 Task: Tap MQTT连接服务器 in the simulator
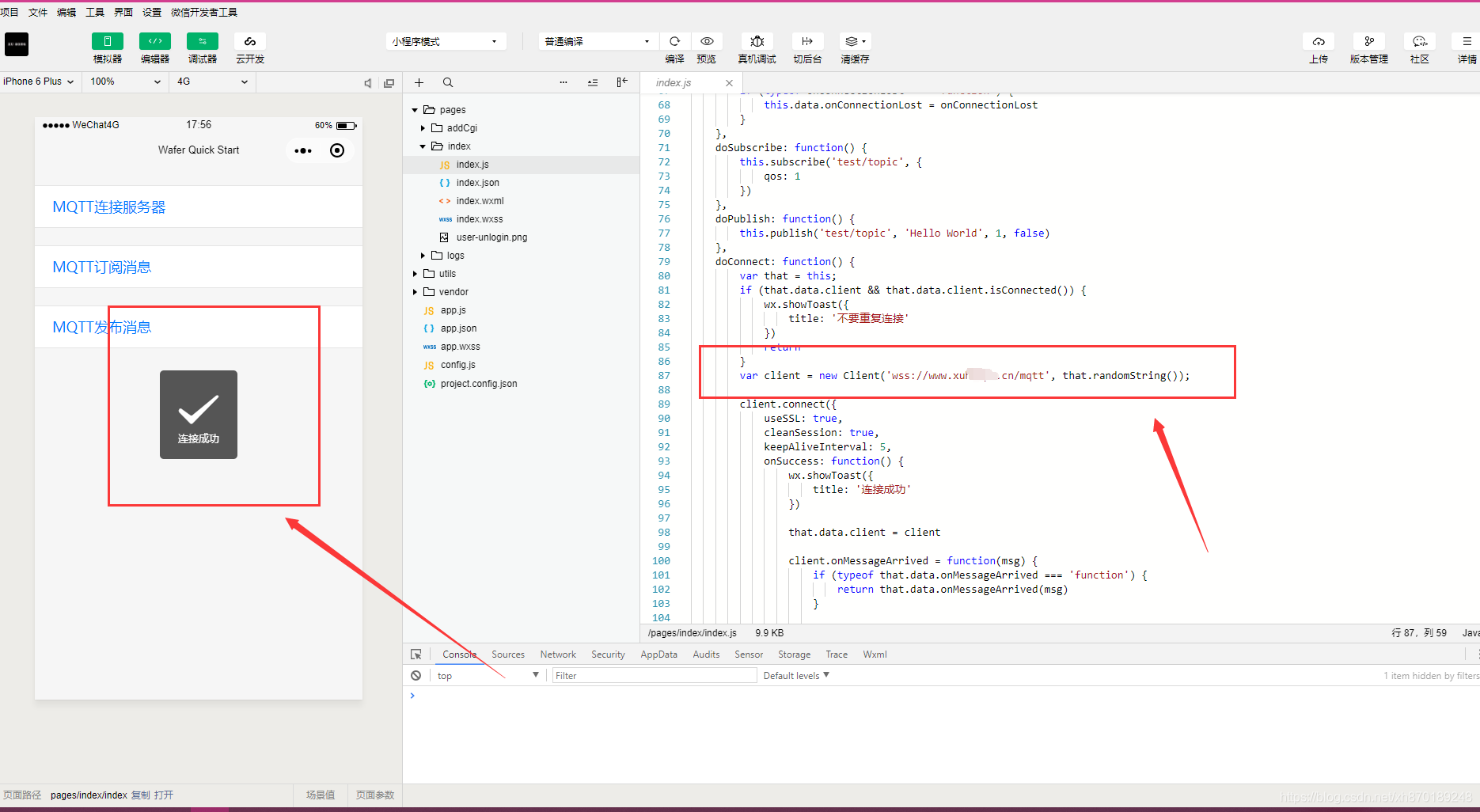[x=199, y=207]
